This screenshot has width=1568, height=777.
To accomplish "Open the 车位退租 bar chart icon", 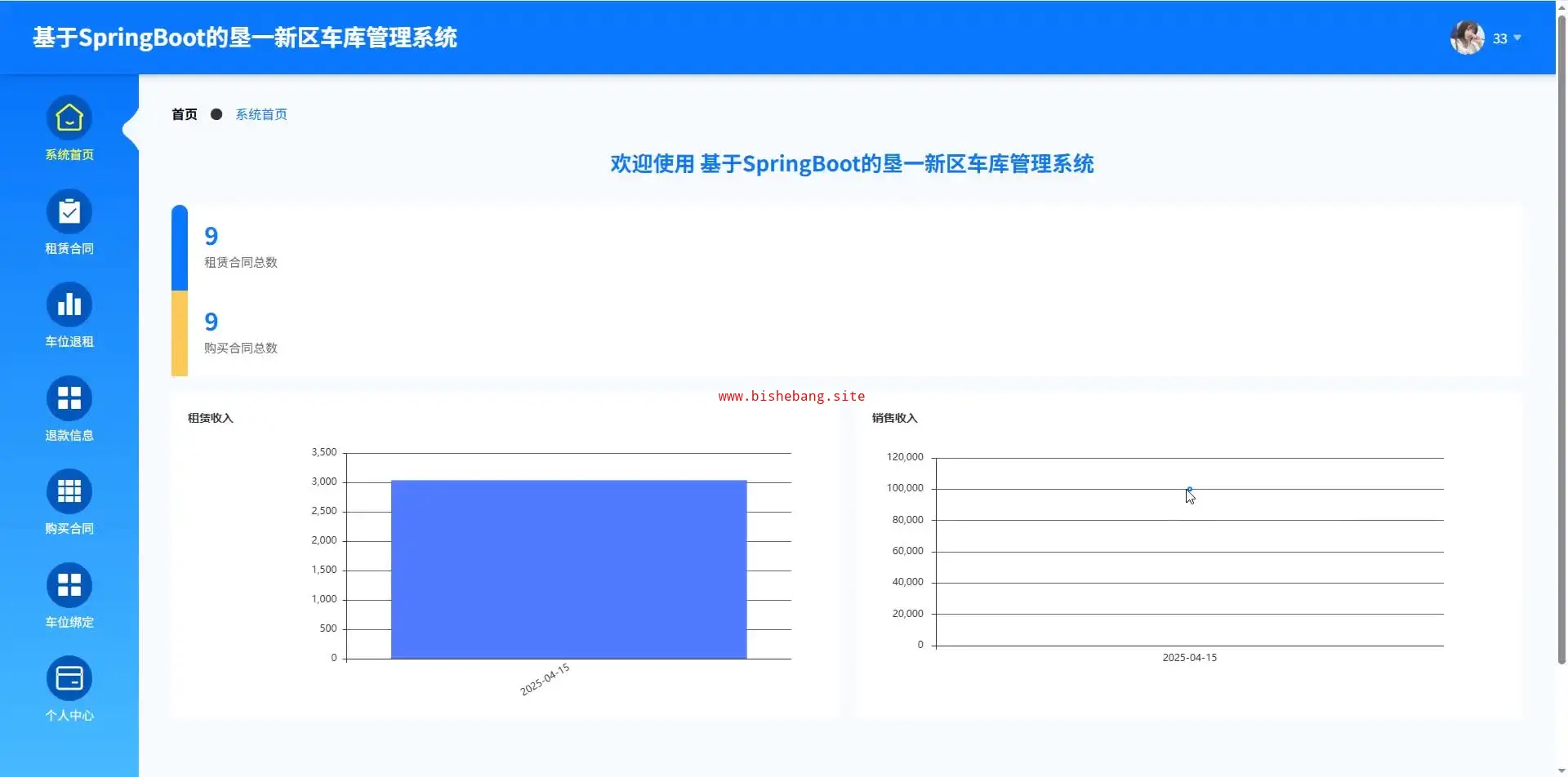I will coord(69,305).
